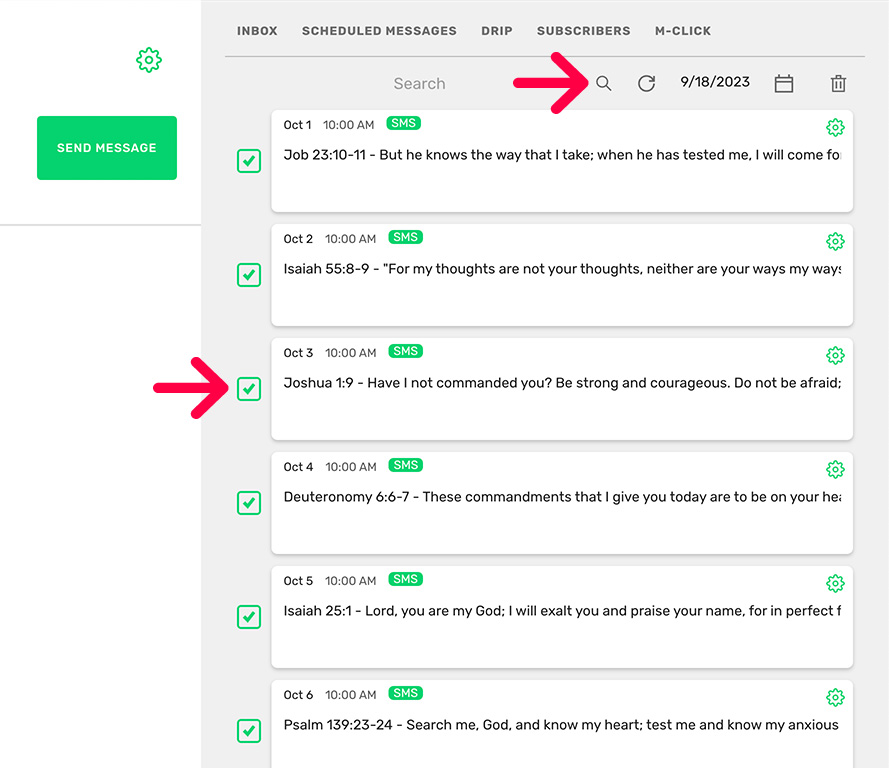The image size is (889, 768).
Task: Open the Scheduled Messages tab
Action: pos(379,31)
